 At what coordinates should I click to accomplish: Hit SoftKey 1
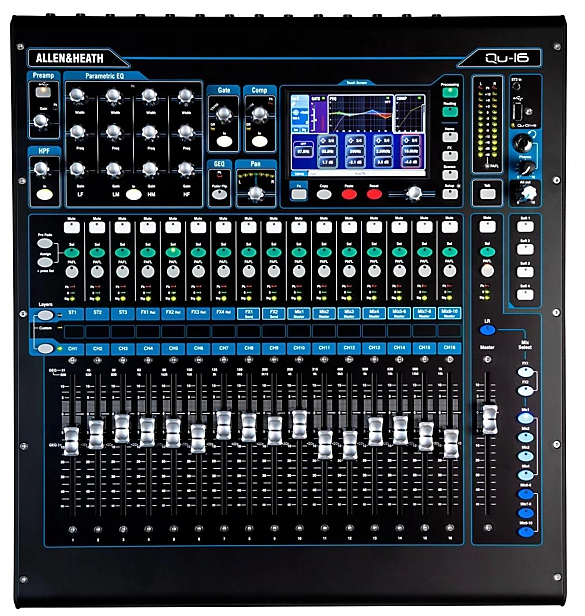(x=525, y=227)
